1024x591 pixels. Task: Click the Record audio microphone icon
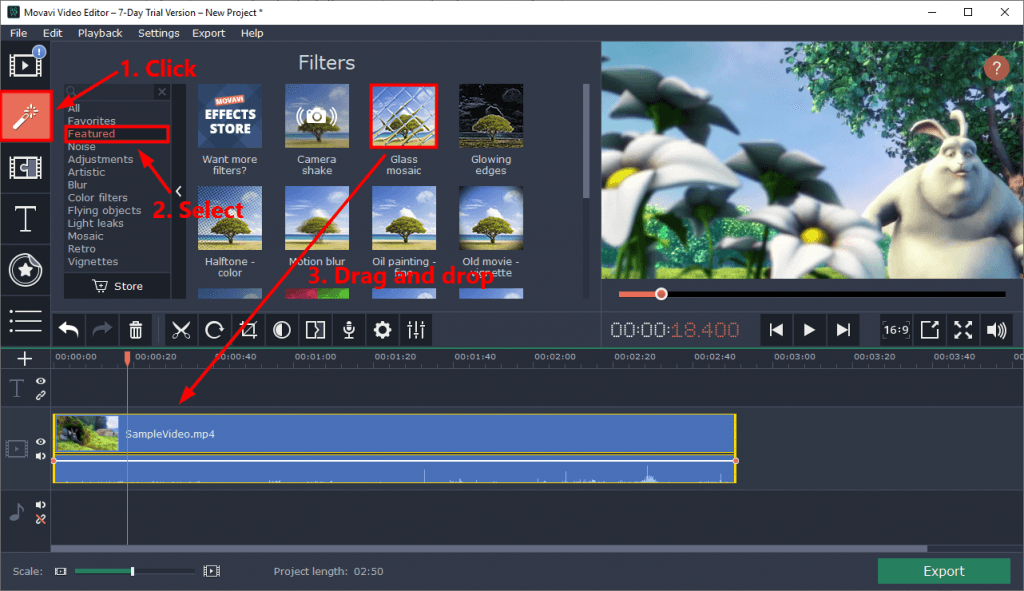348,330
